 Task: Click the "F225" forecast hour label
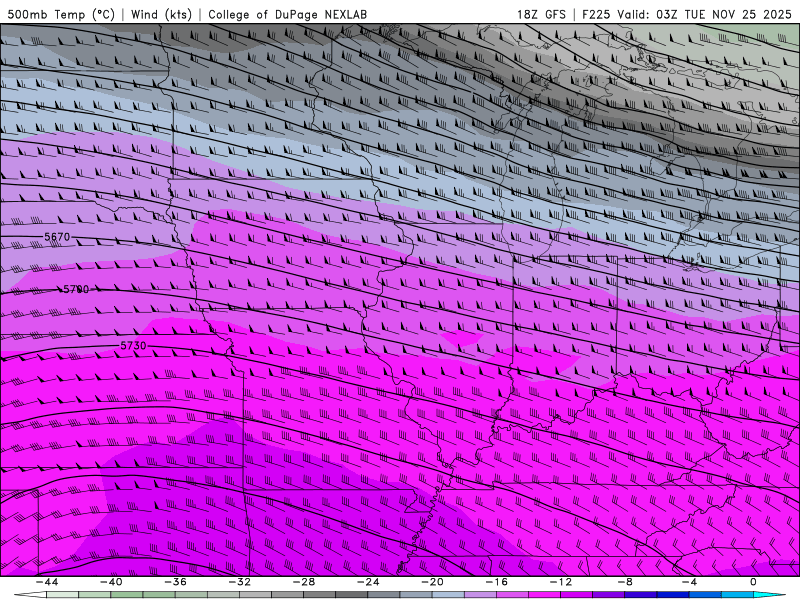click(x=596, y=14)
